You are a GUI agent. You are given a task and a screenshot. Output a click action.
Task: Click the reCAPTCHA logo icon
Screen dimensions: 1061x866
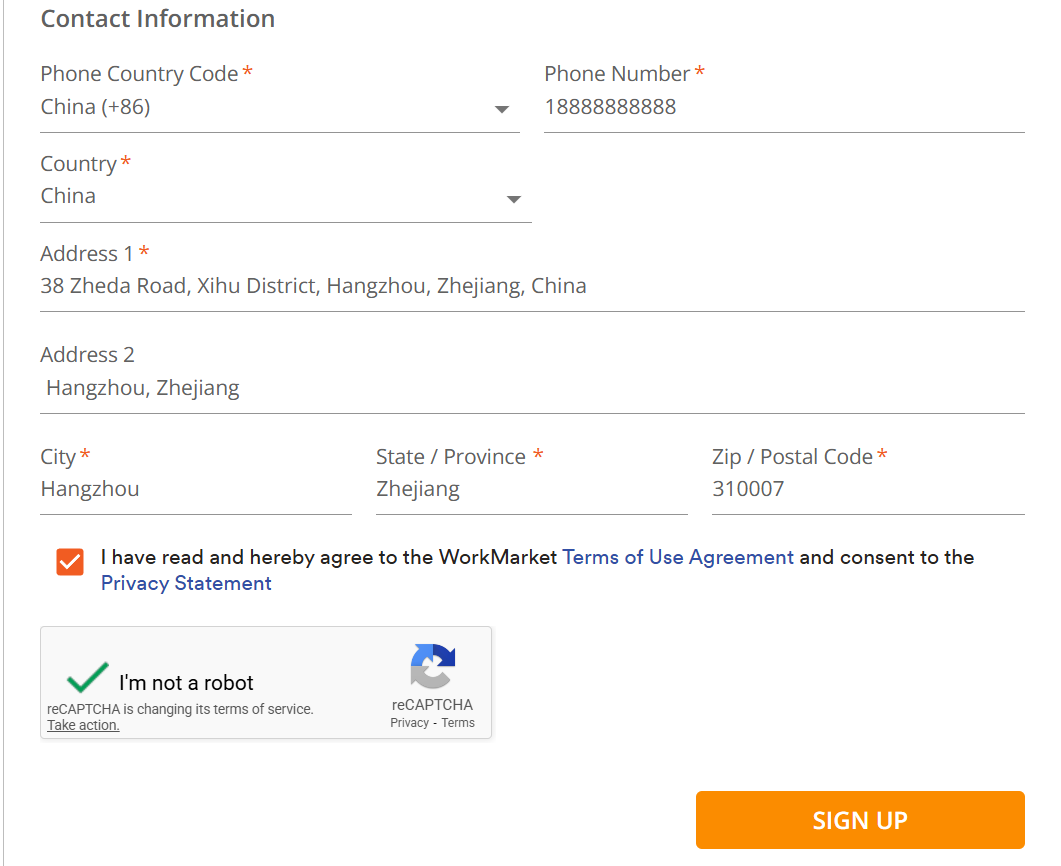tap(432, 666)
